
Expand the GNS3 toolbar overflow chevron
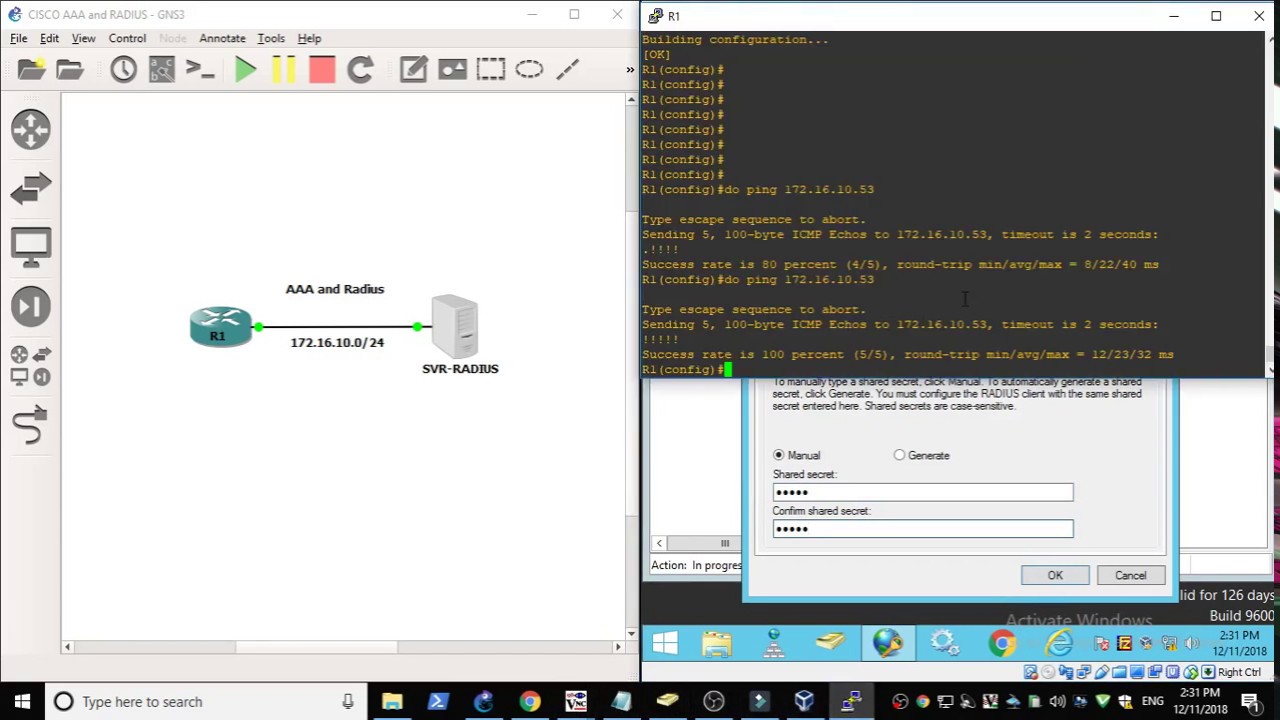(630, 69)
